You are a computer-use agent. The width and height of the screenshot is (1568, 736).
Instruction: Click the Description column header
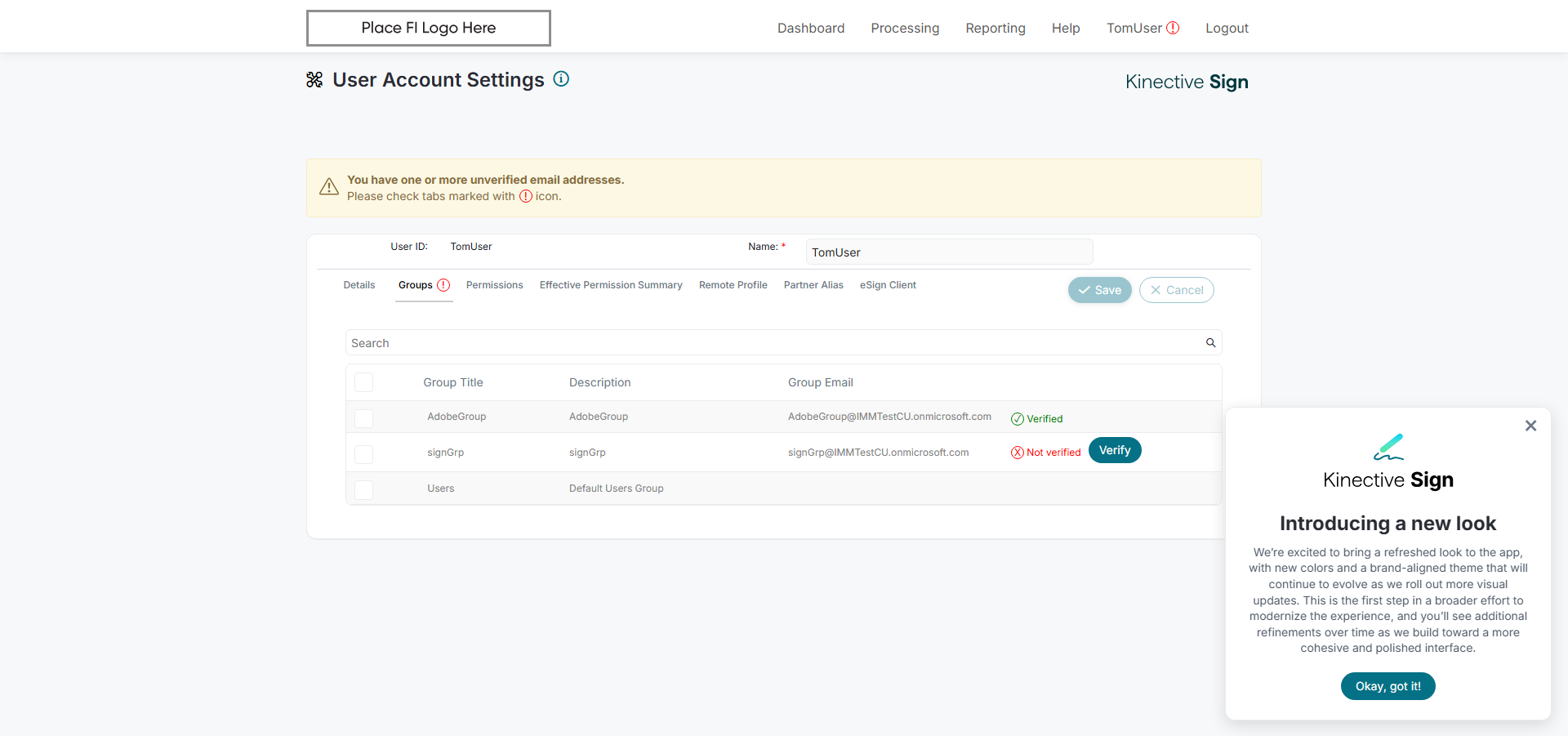[600, 382]
